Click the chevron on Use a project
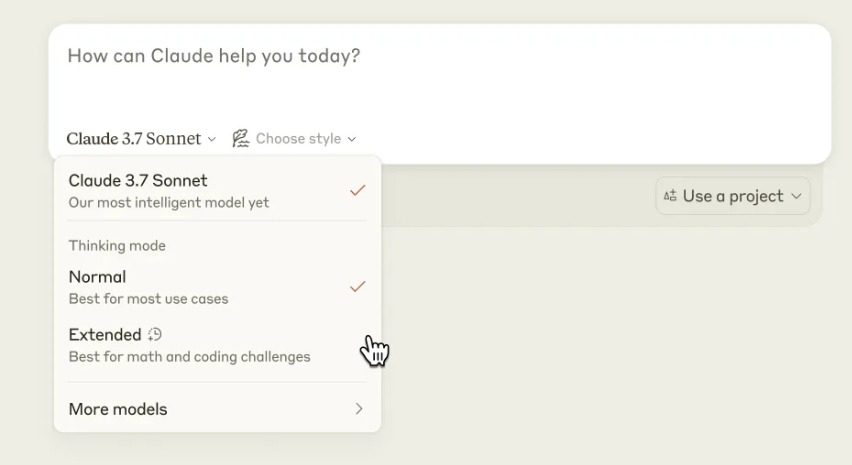852x465 pixels. pos(797,196)
